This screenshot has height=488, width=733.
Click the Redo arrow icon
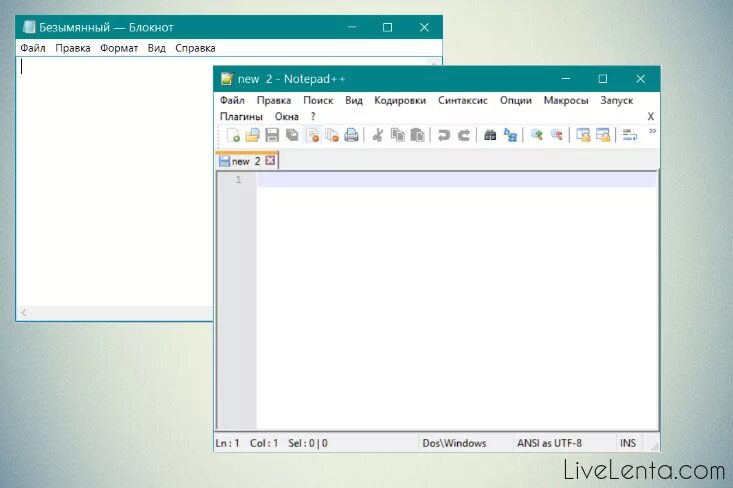click(464, 135)
